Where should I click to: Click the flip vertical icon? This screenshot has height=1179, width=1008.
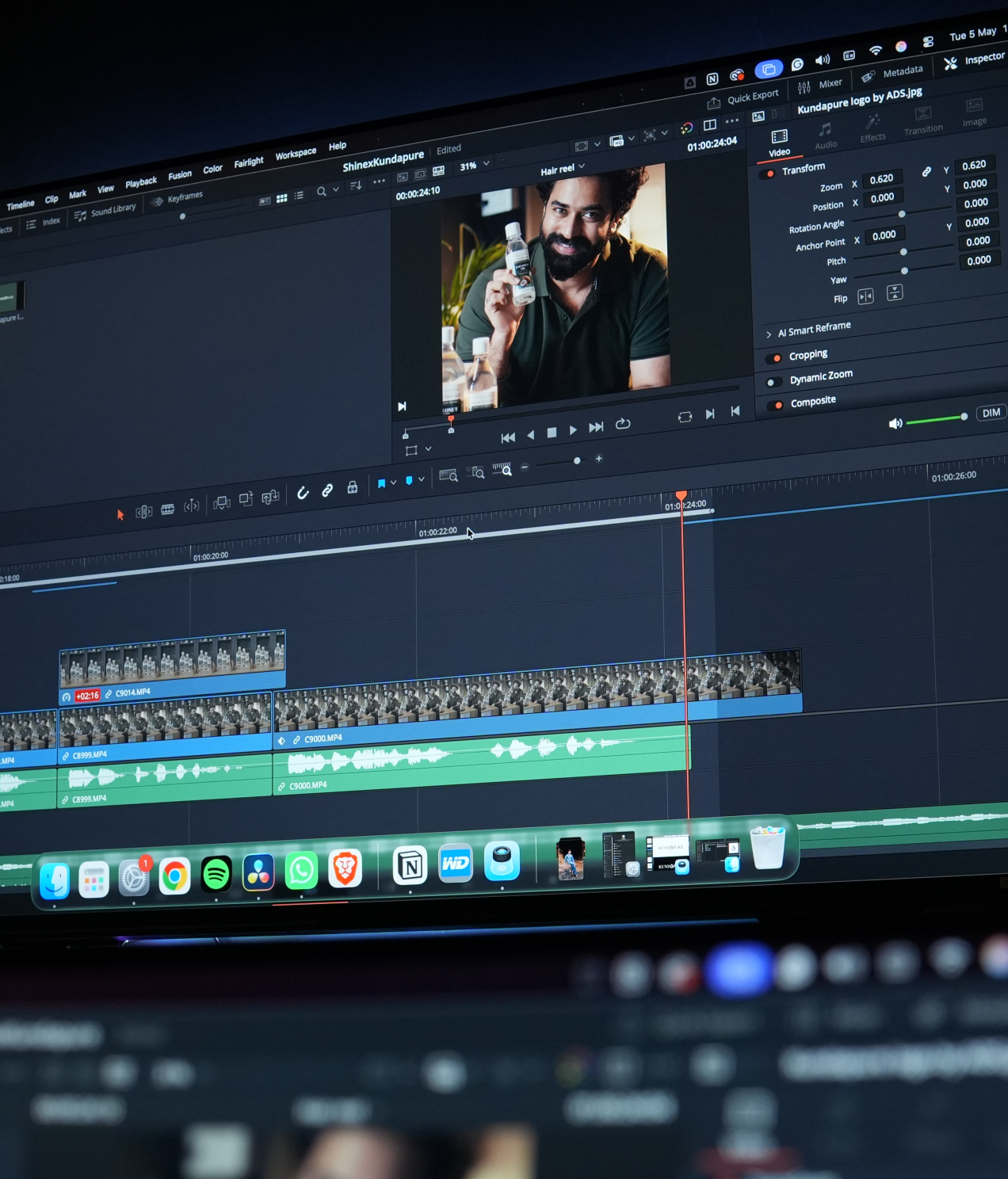click(x=895, y=292)
